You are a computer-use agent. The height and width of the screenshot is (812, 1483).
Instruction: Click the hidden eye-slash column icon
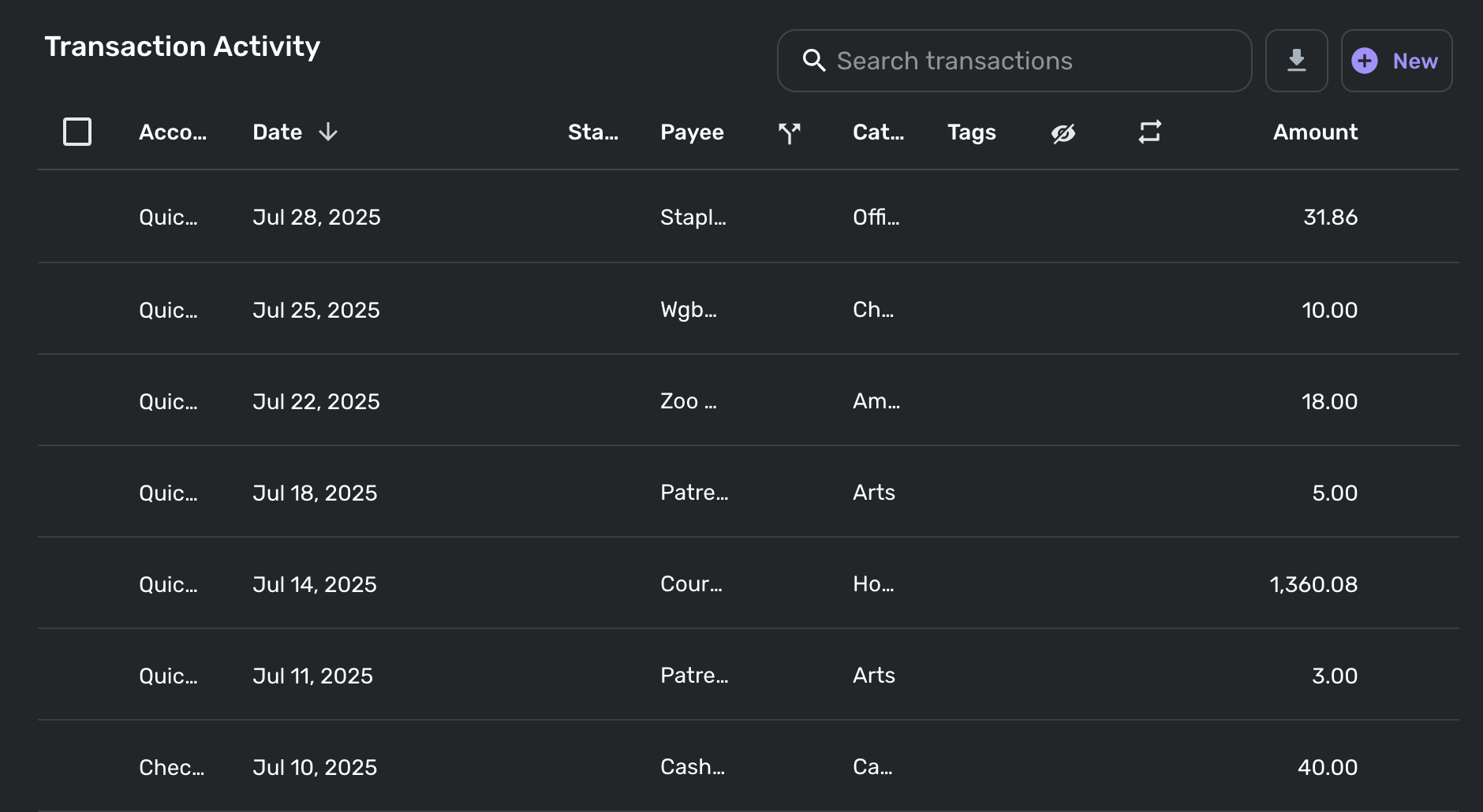pyautogui.click(x=1063, y=132)
